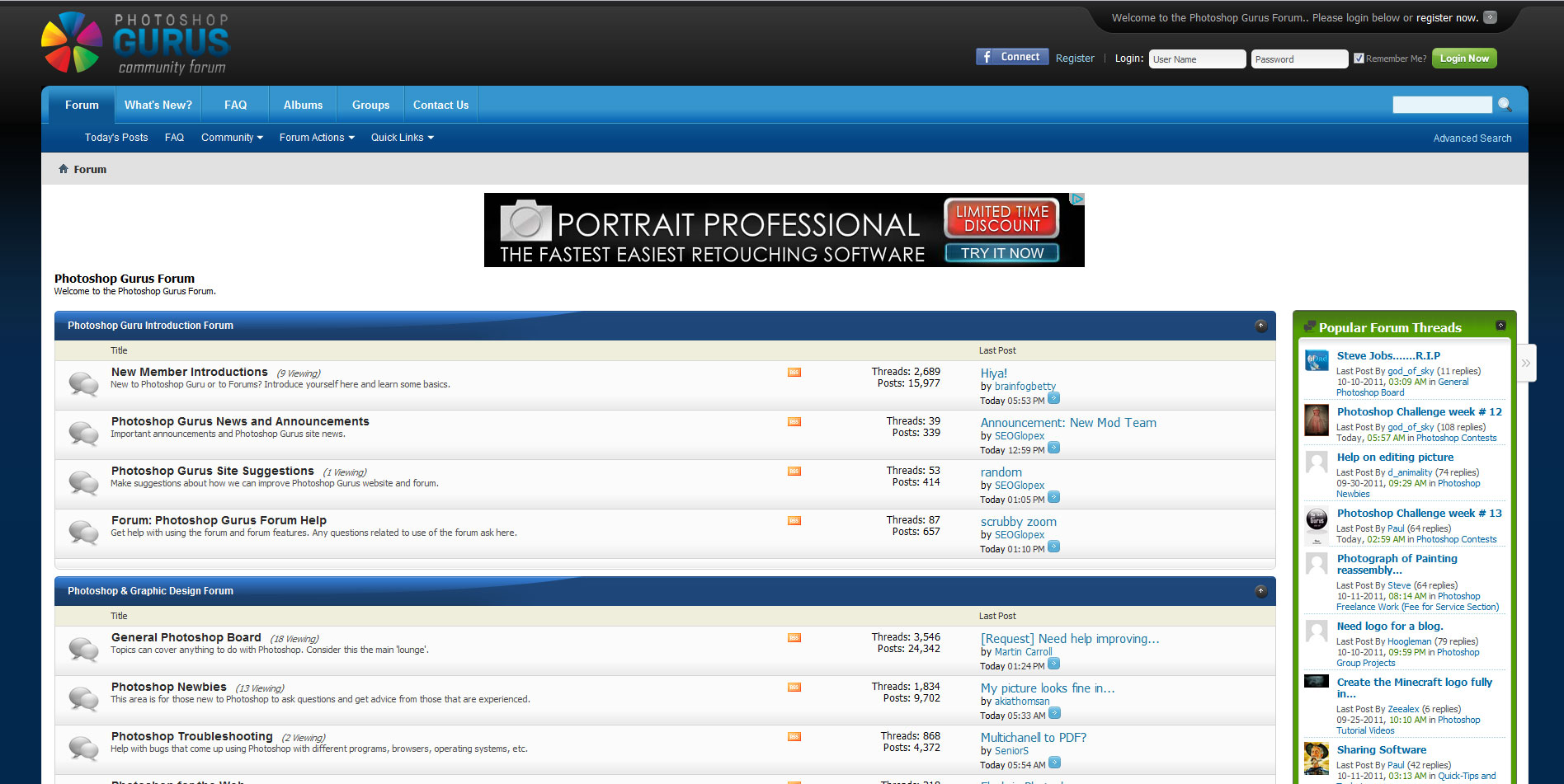
Task: Click RSS icon for Site Suggestions
Action: [x=794, y=472]
